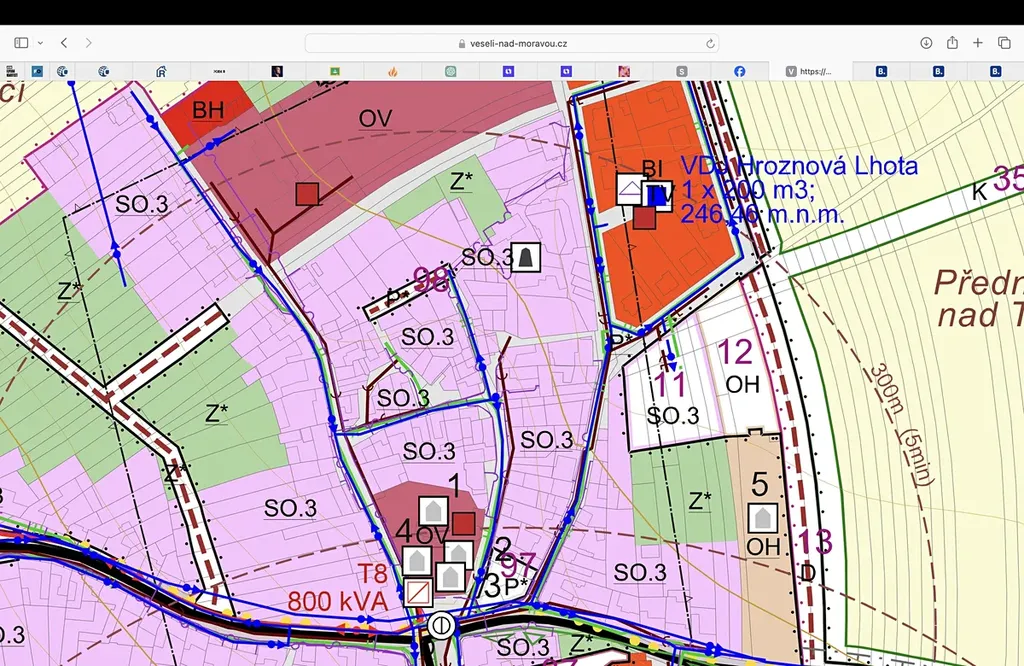Click the T8 800 kVA transformer symbol
The width and height of the screenshot is (1024, 666).
417,592
